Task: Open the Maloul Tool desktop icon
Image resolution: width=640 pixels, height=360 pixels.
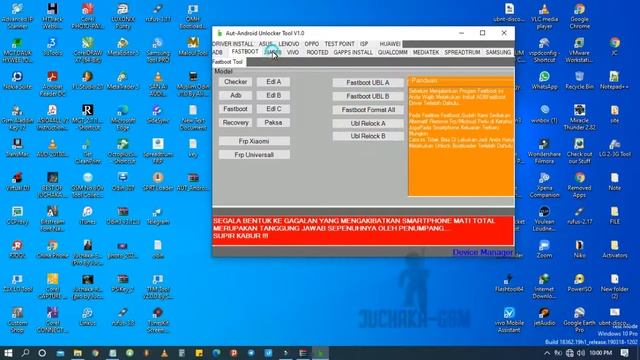Action: pos(193,46)
